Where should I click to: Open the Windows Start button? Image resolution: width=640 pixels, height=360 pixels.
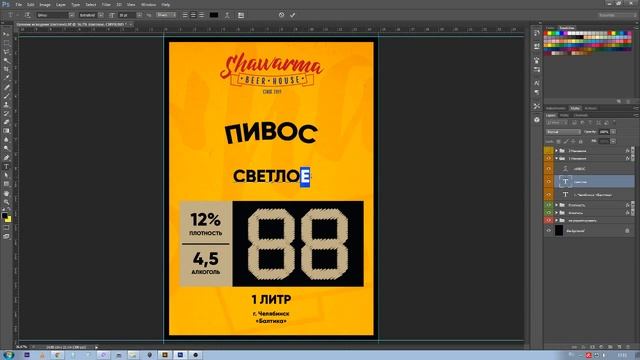pos(8,355)
